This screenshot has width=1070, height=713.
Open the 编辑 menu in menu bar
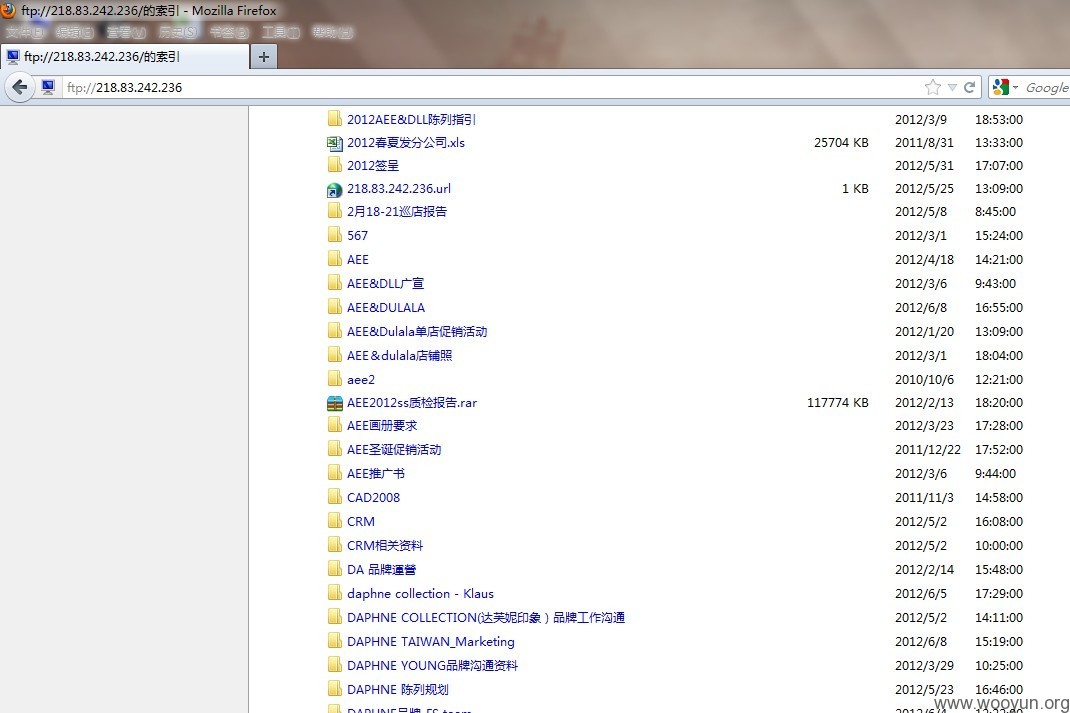[74, 32]
